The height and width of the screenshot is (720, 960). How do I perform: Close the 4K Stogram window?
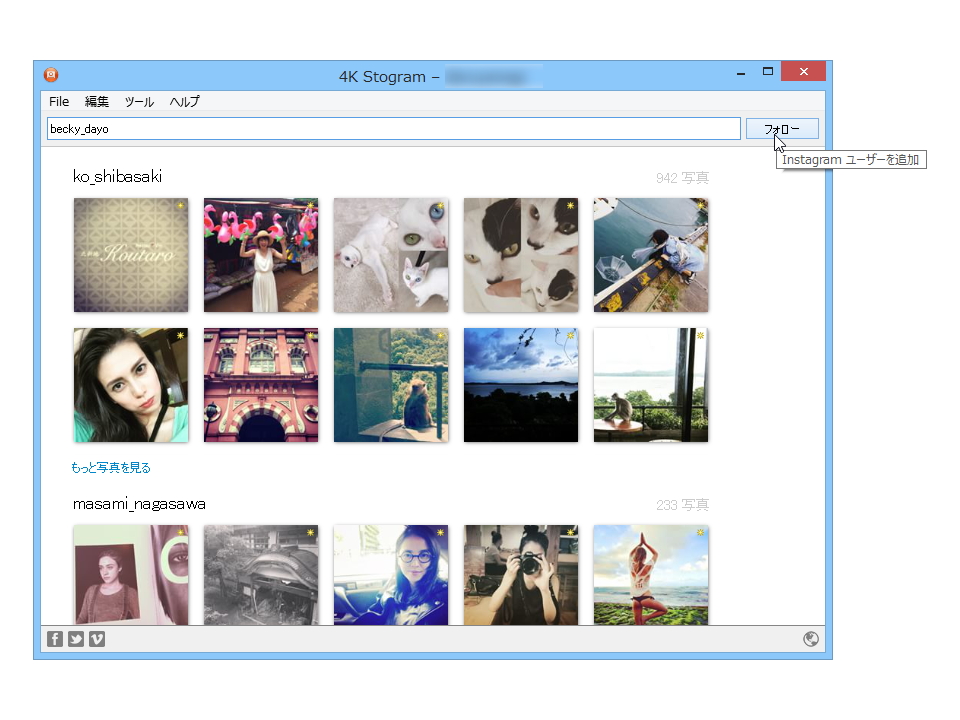click(x=804, y=72)
